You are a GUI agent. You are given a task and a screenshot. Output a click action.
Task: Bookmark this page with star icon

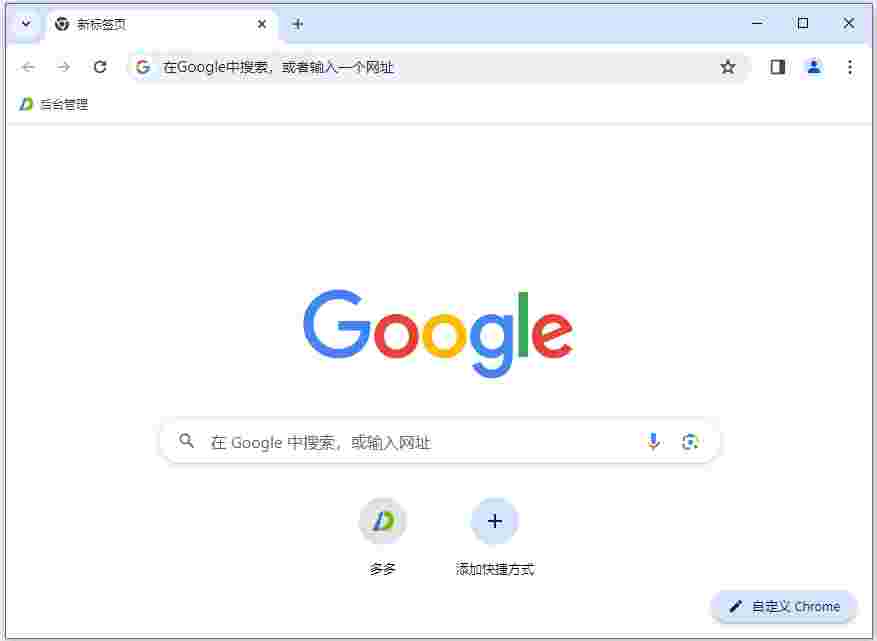tap(728, 67)
